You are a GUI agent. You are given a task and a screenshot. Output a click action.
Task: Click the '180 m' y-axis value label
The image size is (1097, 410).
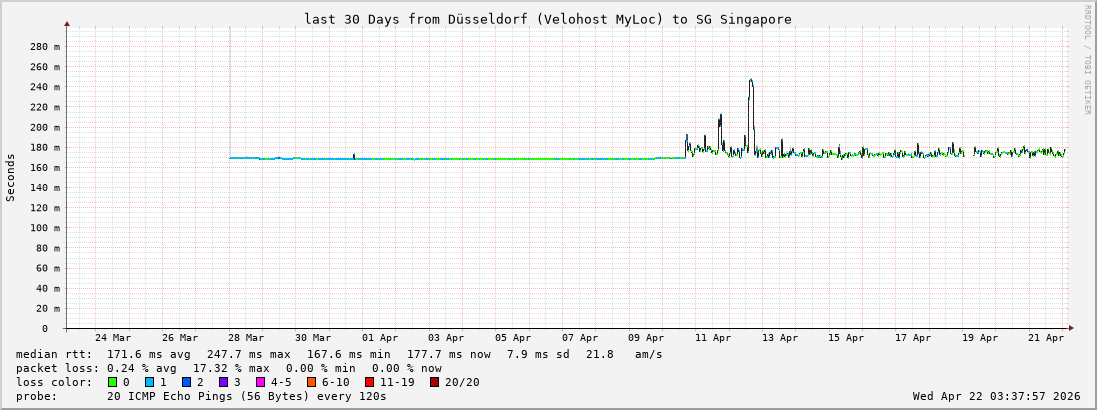(43, 147)
